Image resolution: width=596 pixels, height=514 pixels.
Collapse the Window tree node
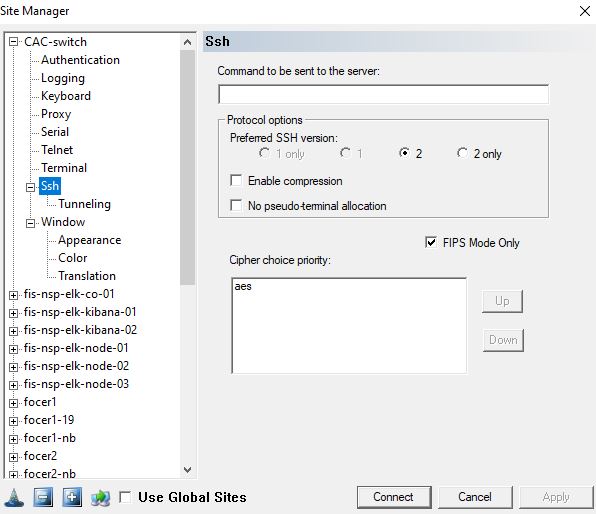(x=30, y=223)
